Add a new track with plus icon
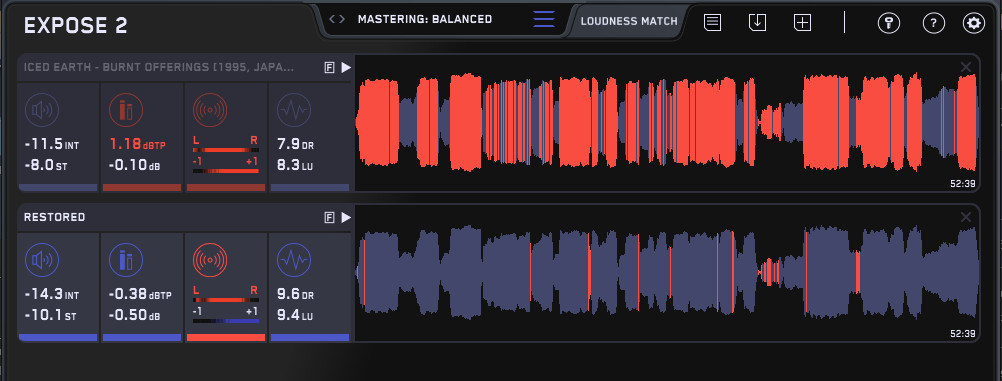The image size is (1002, 381). coord(802,22)
